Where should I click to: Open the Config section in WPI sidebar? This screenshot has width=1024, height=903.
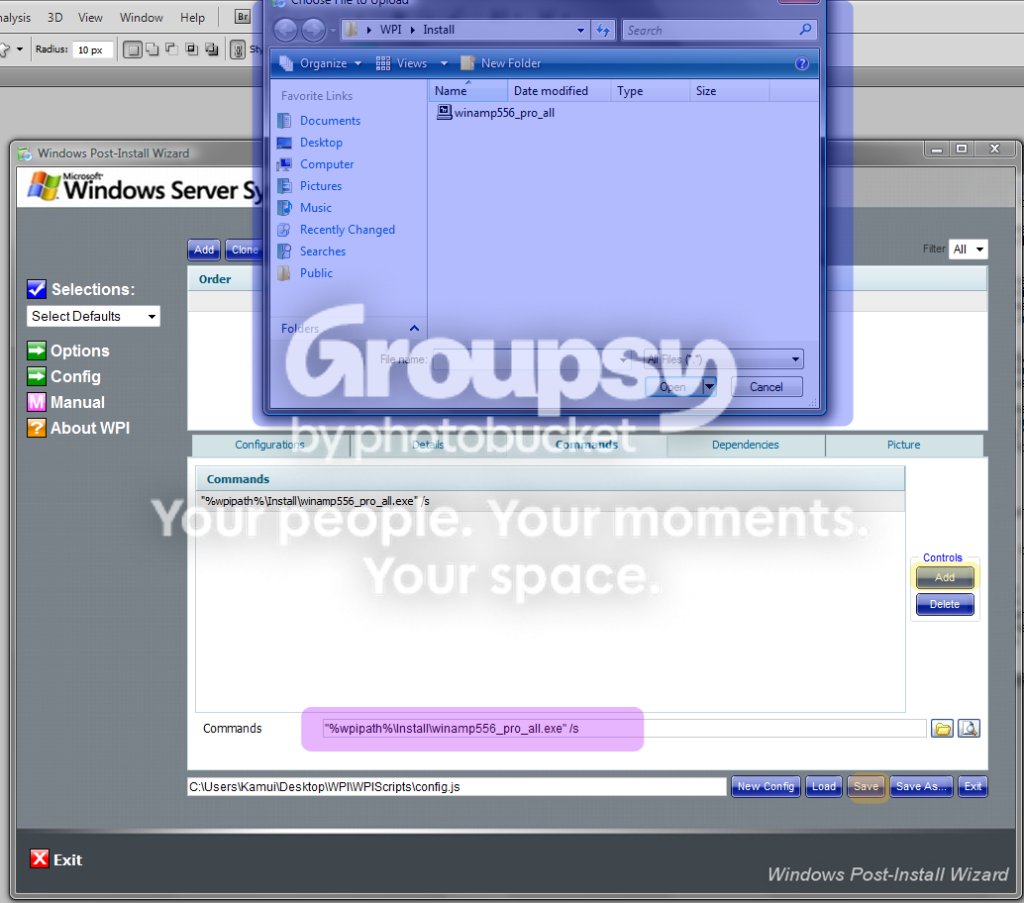64,377
